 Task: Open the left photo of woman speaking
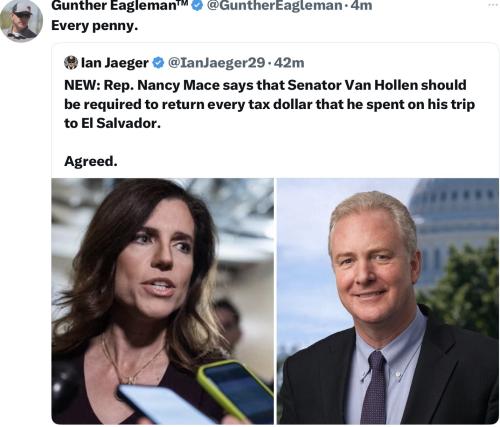(x=163, y=301)
